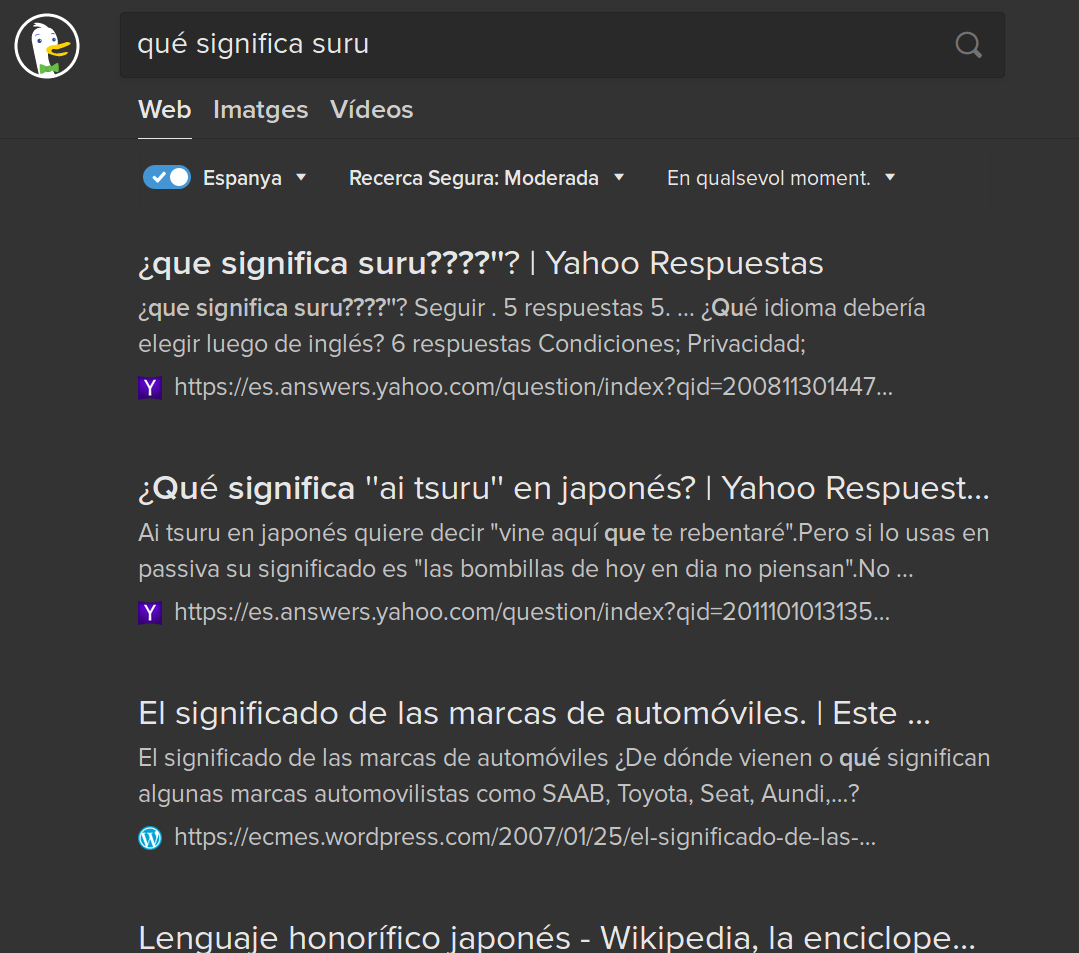Open the 'ai tsuru en japonés' result title

point(562,488)
